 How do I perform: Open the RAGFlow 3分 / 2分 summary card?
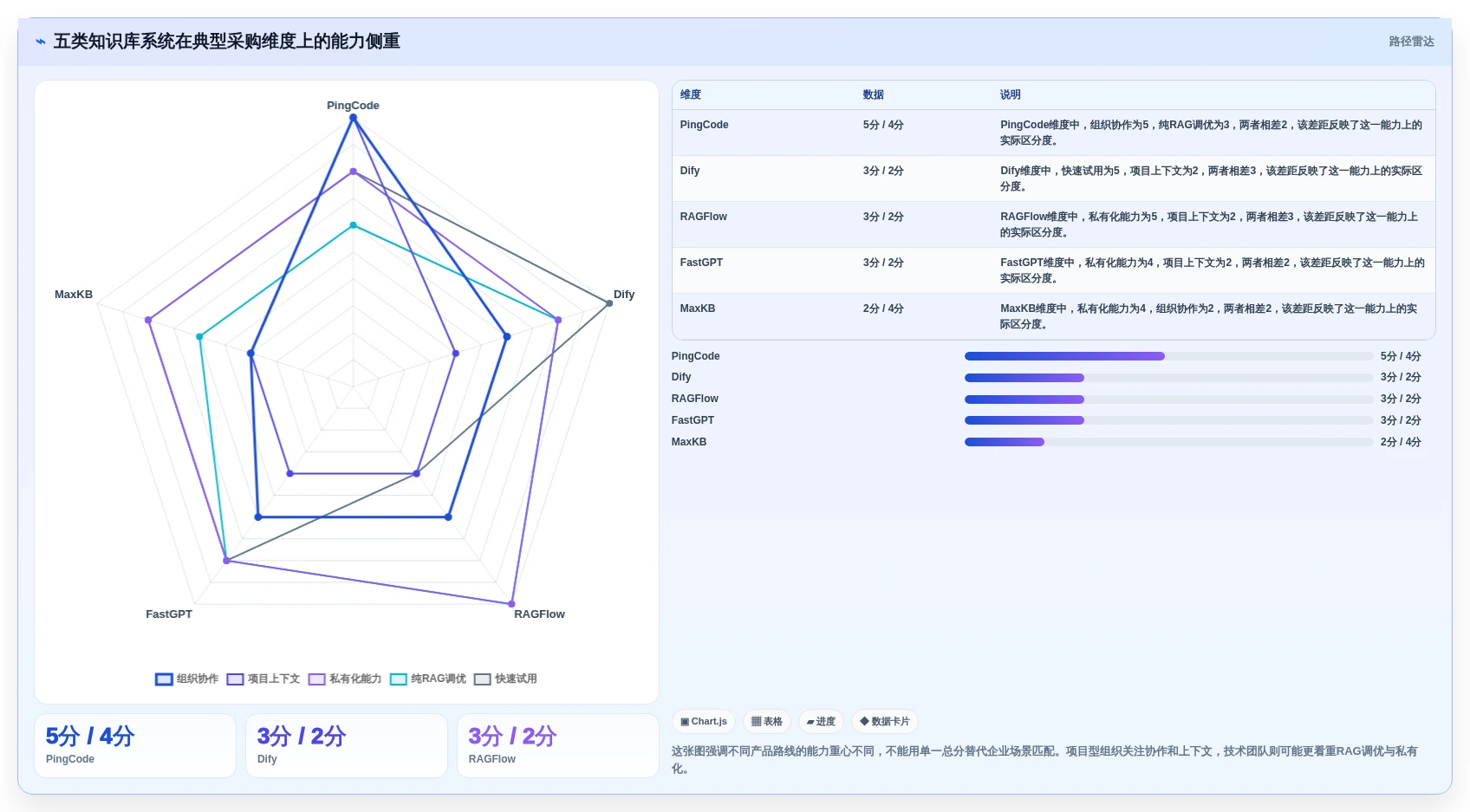(x=558, y=745)
